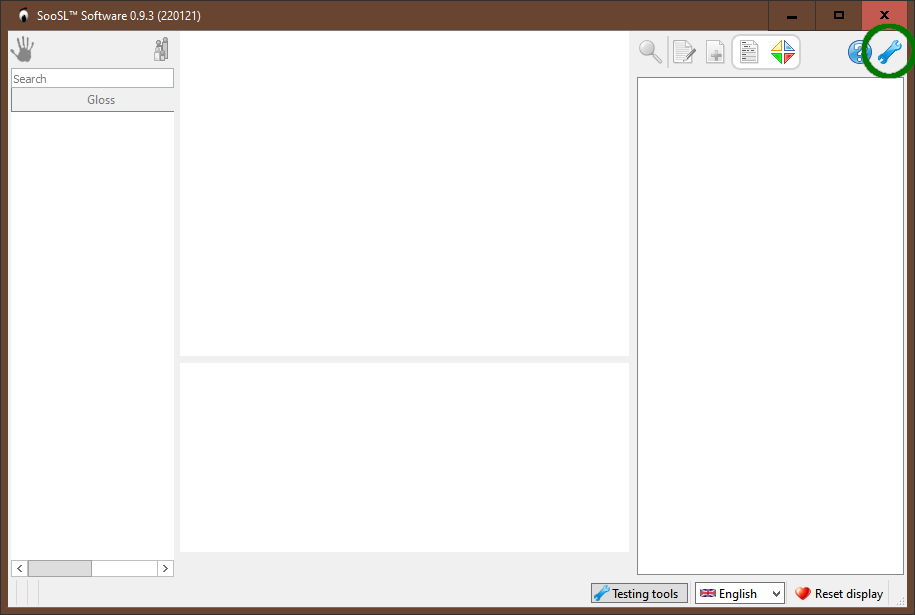
Task: Click the right arrow of horizontal scrollbar
Action: [165, 568]
